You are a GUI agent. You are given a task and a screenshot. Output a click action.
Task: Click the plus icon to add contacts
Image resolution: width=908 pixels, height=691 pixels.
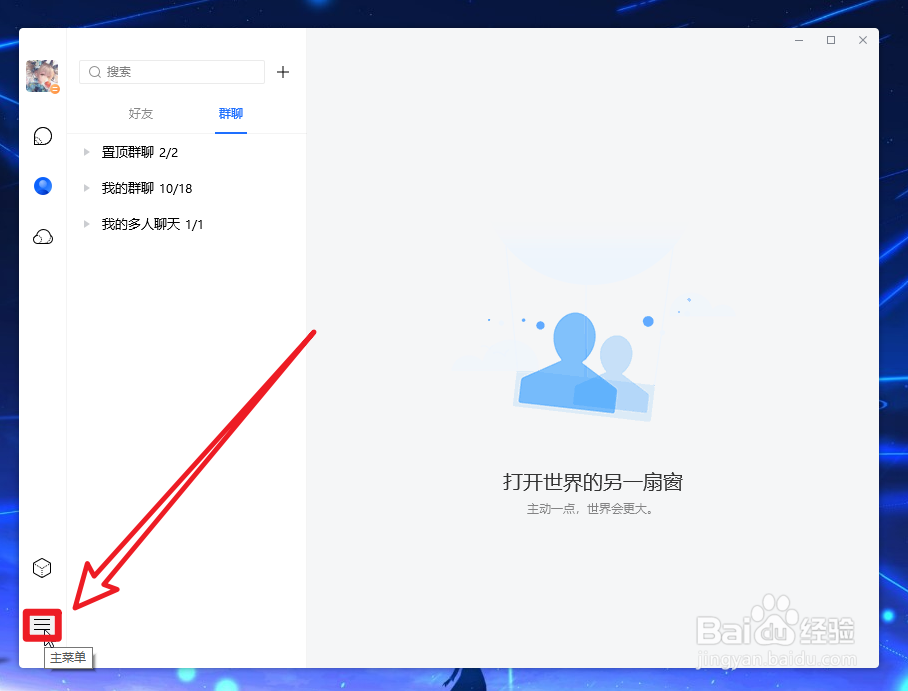(x=283, y=72)
